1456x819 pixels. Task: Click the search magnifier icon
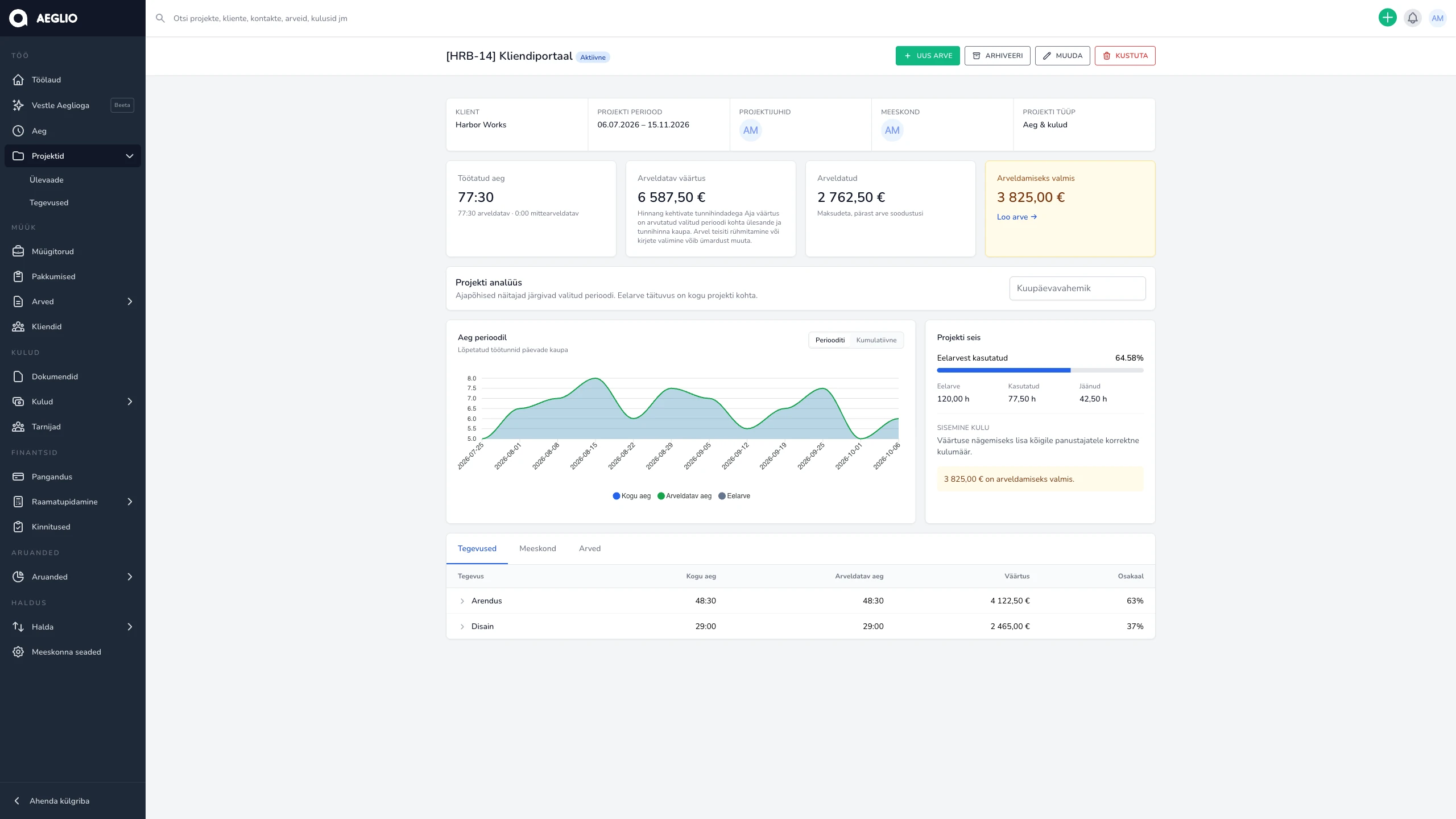(x=160, y=18)
